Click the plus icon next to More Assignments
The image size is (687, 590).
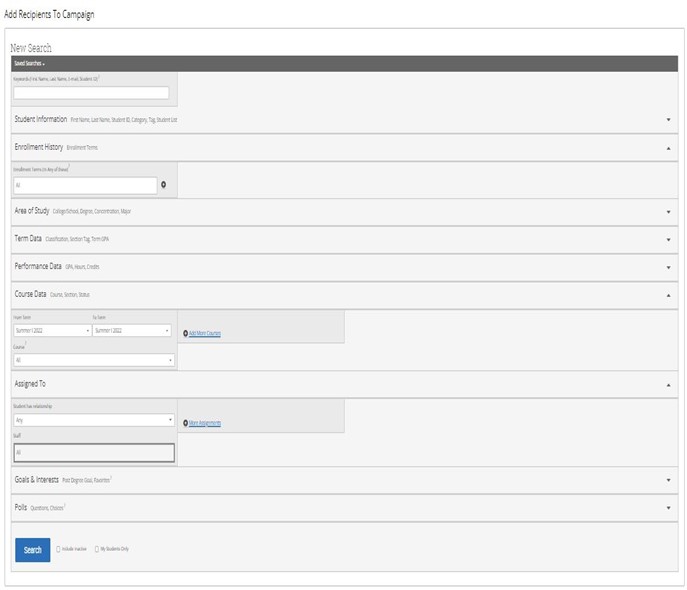(x=186, y=423)
